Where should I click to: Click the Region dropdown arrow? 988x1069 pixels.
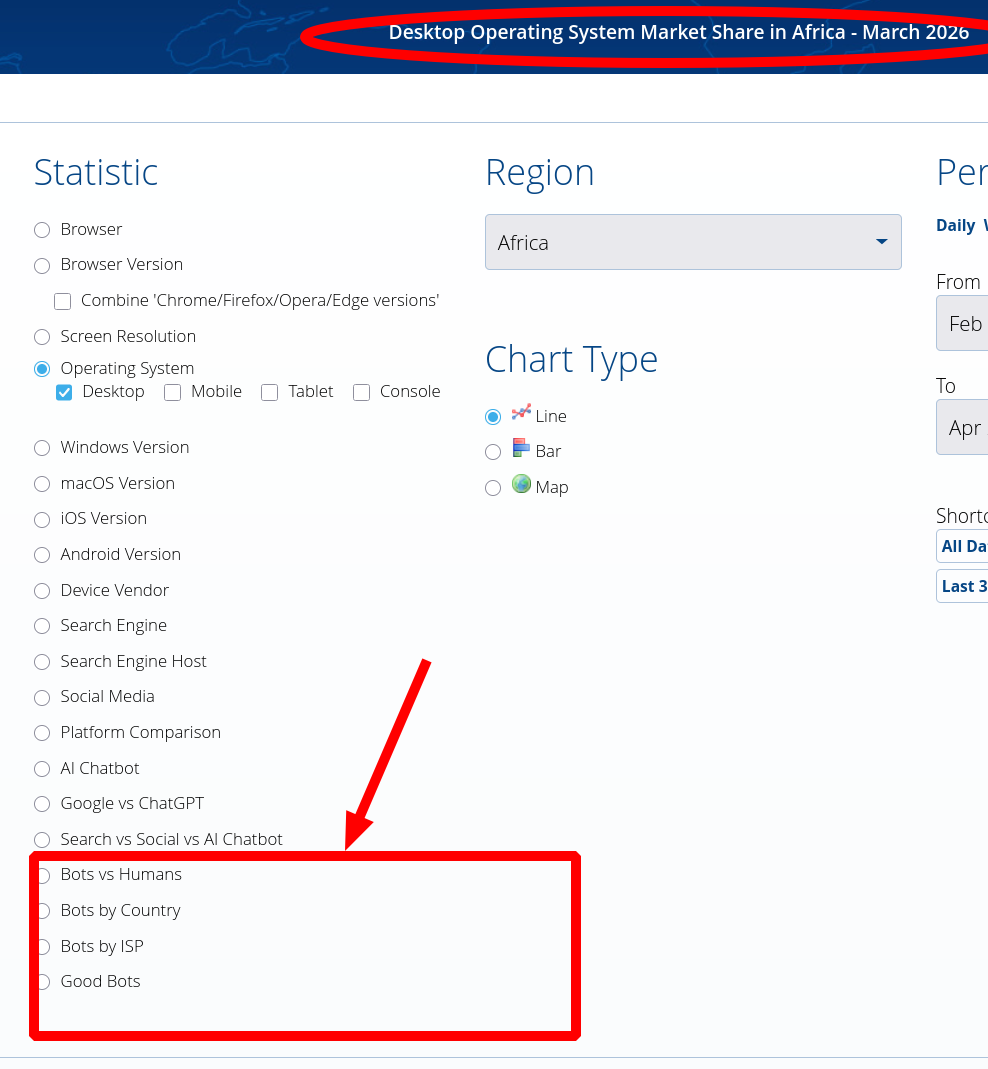[881, 242]
